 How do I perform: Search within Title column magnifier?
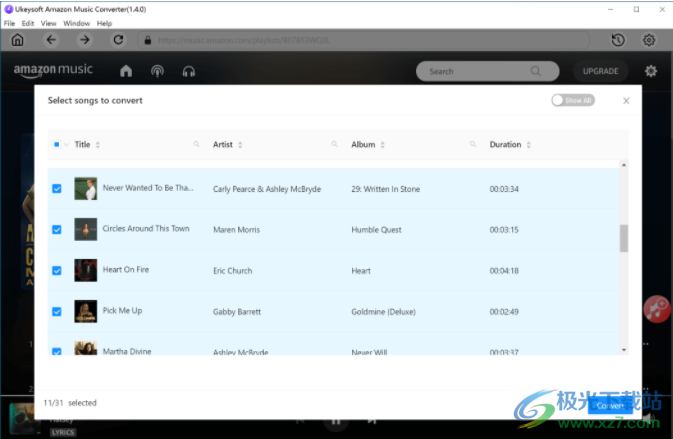click(196, 144)
